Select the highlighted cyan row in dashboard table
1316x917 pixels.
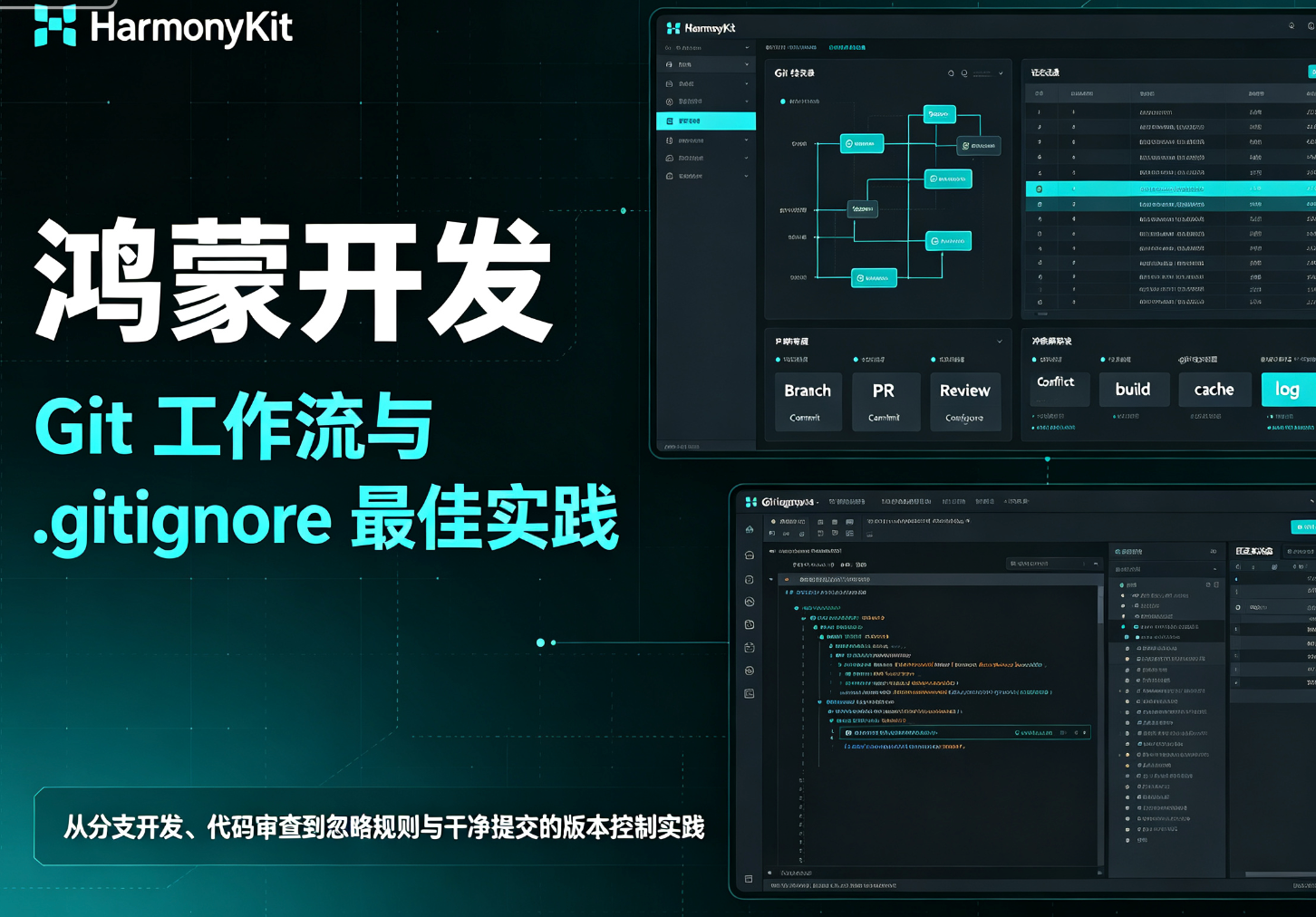pyautogui.click(x=1170, y=188)
